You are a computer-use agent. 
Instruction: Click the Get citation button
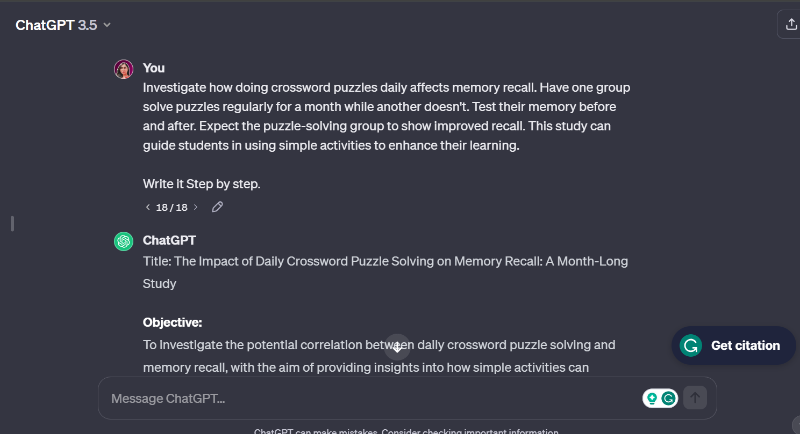[x=733, y=345]
